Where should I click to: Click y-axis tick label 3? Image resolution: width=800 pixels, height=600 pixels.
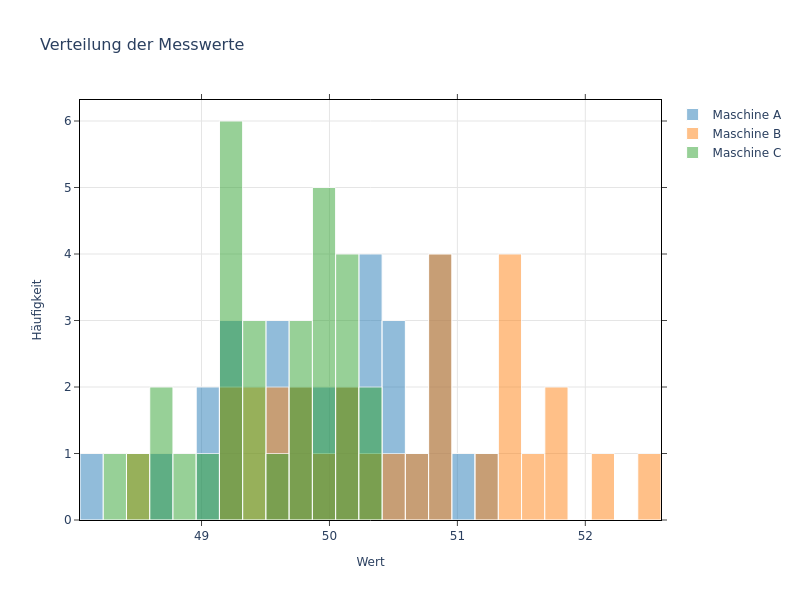click(x=68, y=320)
